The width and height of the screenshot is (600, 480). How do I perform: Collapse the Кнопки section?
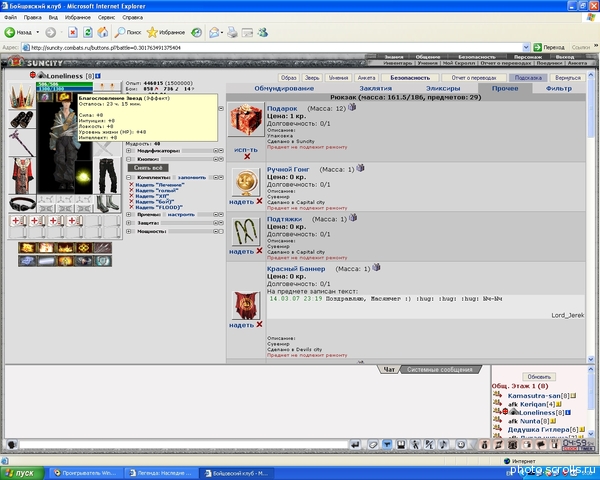tap(129, 159)
